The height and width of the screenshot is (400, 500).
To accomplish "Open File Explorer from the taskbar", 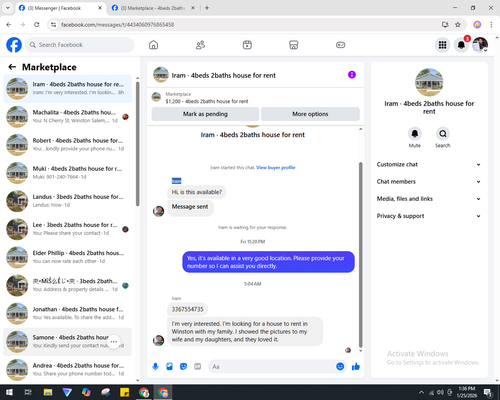I will [x=48, y=392].
